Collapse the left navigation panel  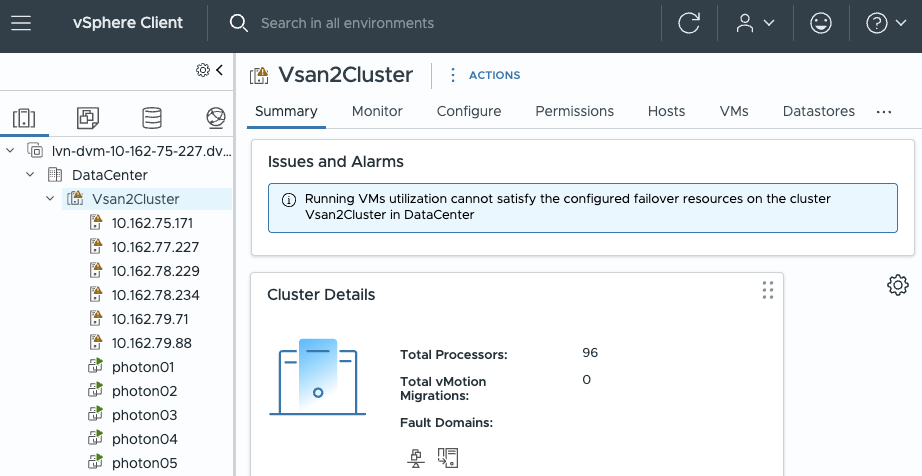coord(219,69)
